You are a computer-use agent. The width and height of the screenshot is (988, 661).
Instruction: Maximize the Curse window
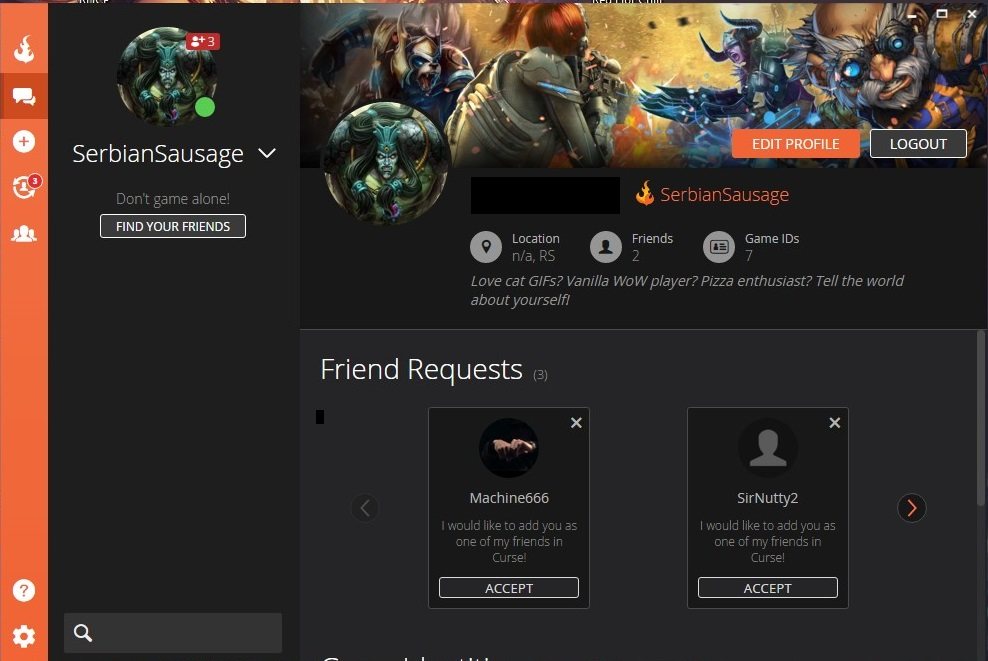coord(941,14)
